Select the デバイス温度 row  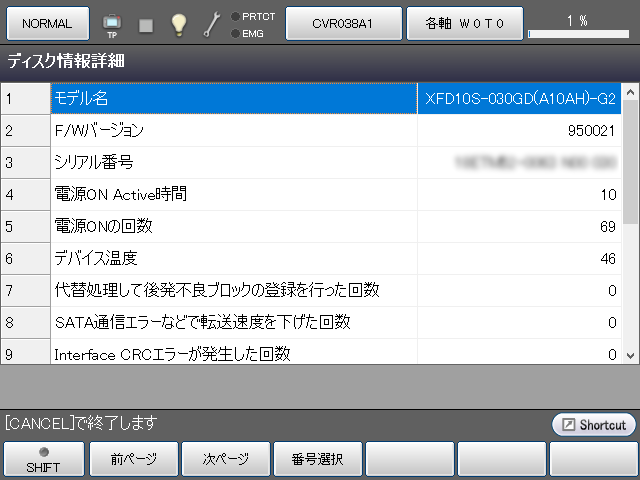(x=233, y=259)
